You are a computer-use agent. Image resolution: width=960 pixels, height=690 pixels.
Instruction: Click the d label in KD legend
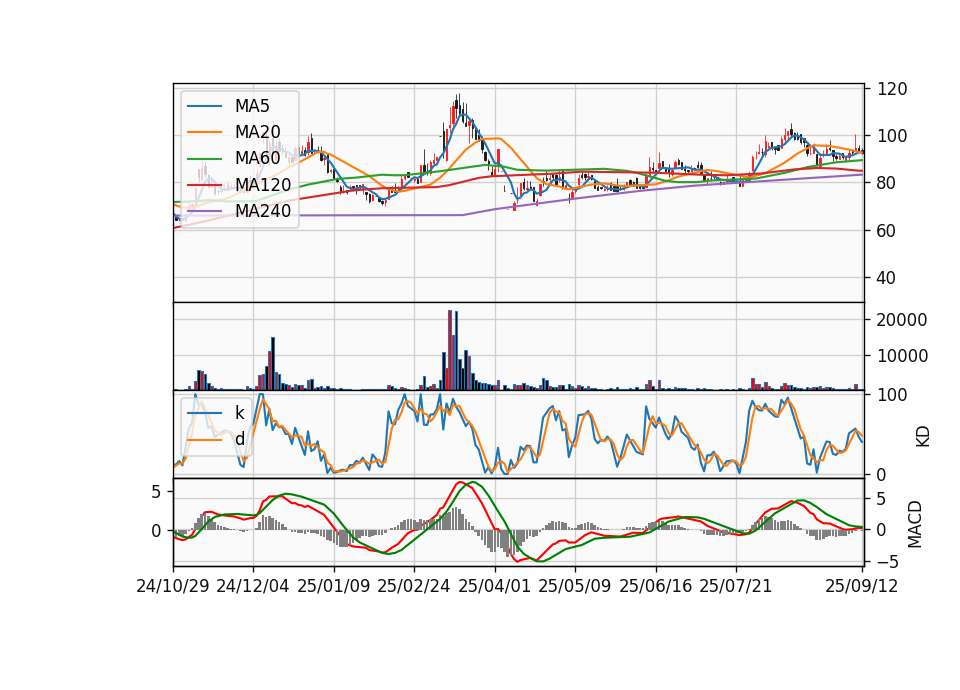tap(239, 439)
